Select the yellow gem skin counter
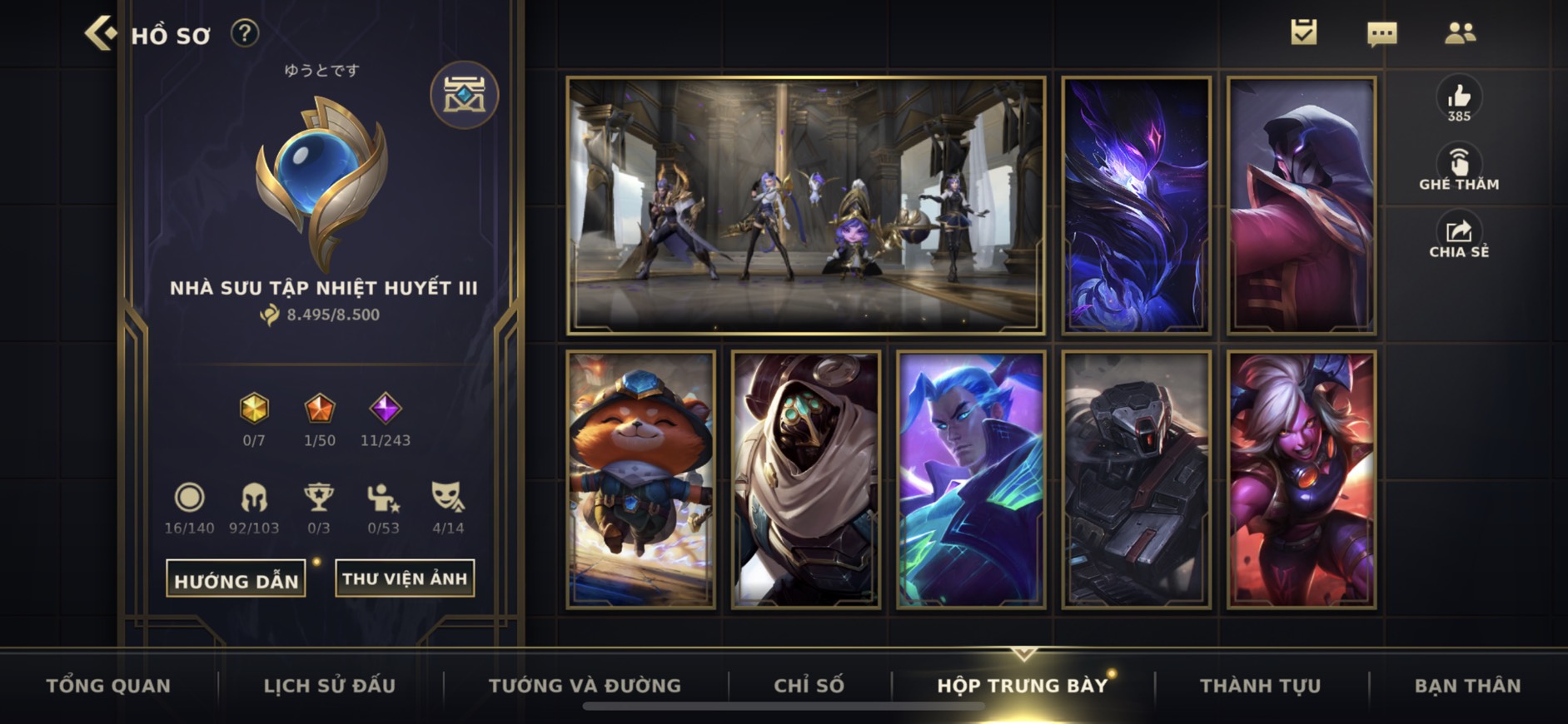This screenshot has height=724, width=1568. pos(254,420)
